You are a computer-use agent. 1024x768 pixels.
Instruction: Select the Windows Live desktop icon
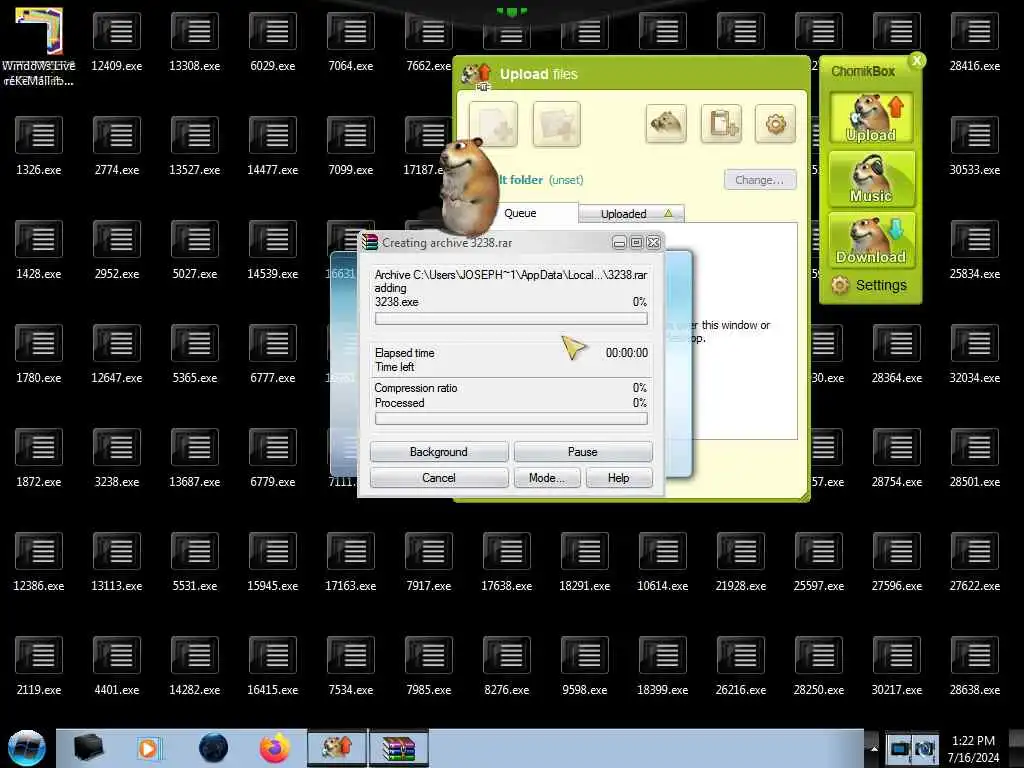[39, 47]
